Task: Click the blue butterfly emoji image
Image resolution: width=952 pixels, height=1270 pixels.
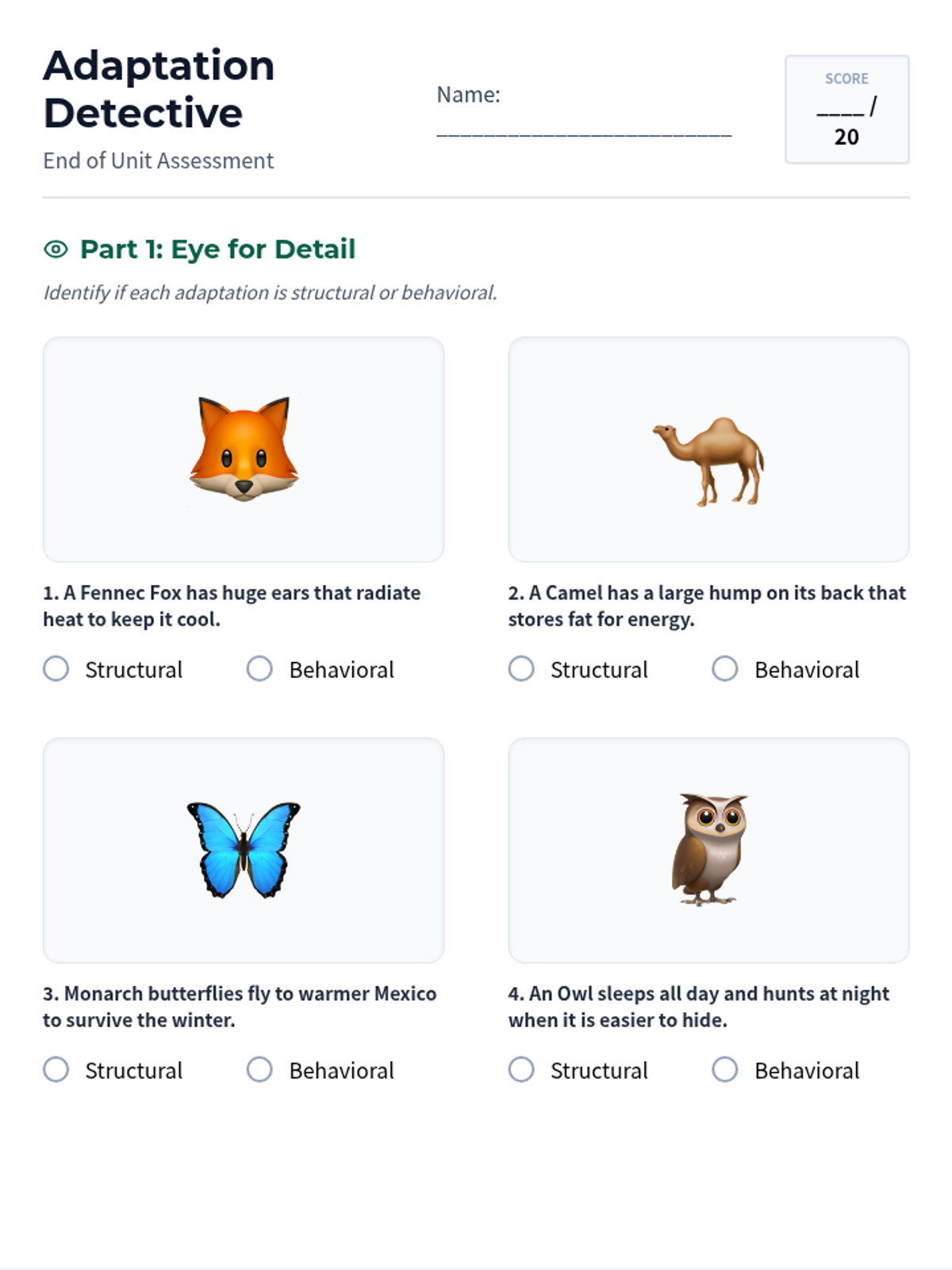Action: pyautogui.click(x=244, y=849)
